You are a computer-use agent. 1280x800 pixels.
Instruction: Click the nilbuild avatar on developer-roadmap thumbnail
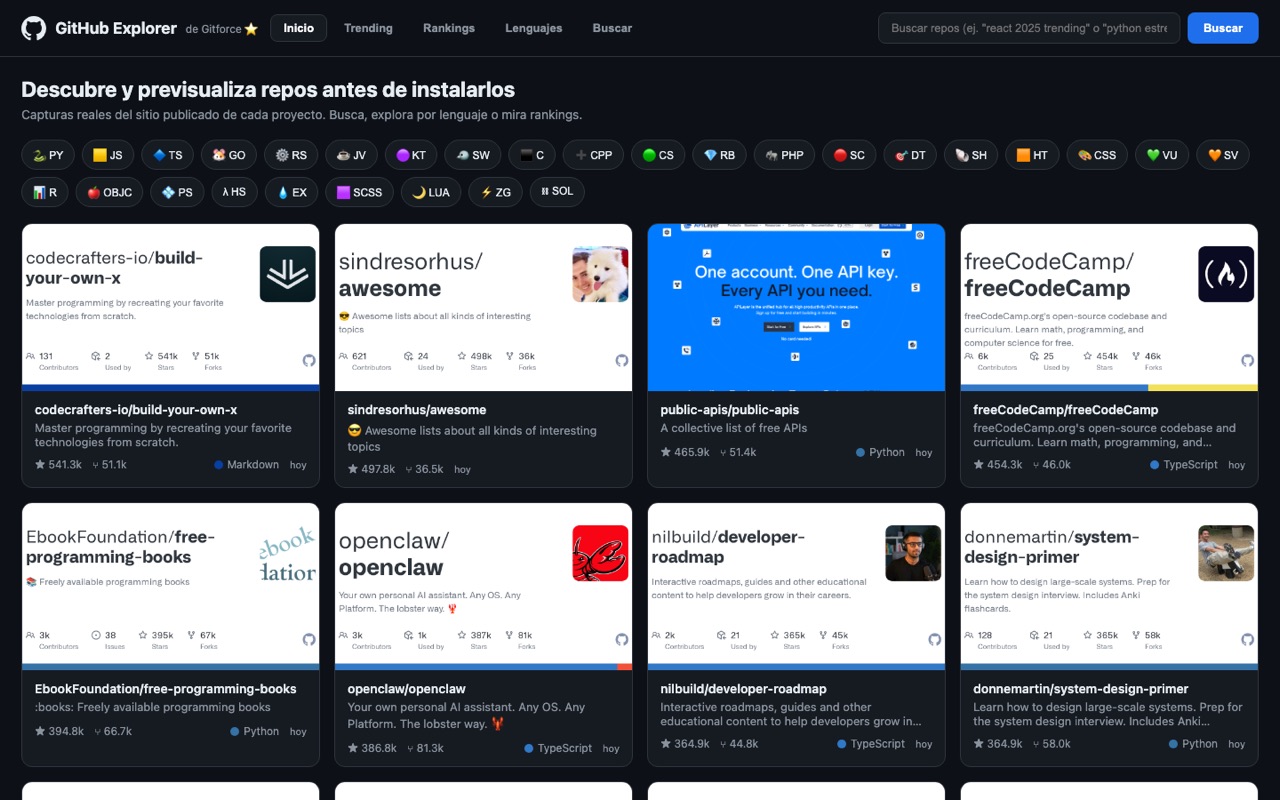(x=913, y=553)
